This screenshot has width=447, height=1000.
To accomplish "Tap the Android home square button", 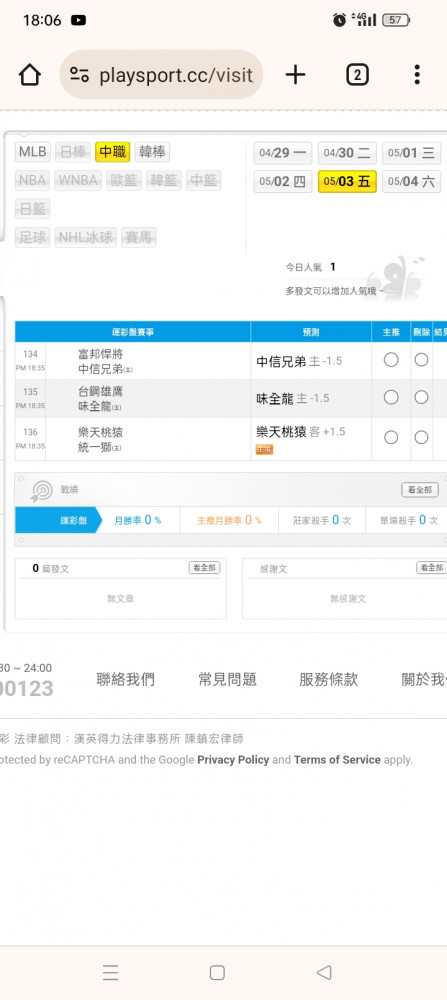I will pyautogui.click(x=217, y=972).
